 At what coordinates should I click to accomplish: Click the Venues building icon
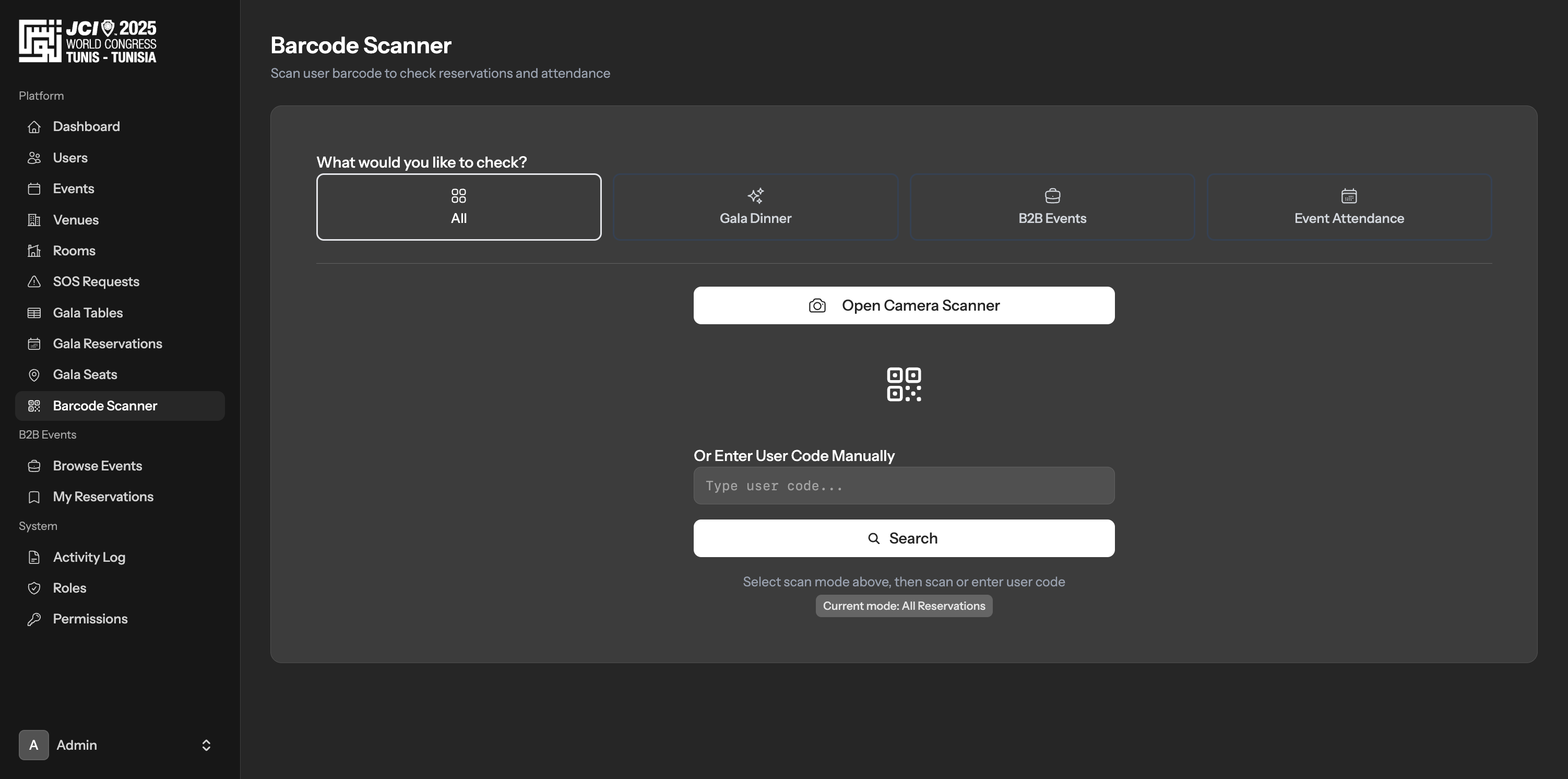point(34,220)
